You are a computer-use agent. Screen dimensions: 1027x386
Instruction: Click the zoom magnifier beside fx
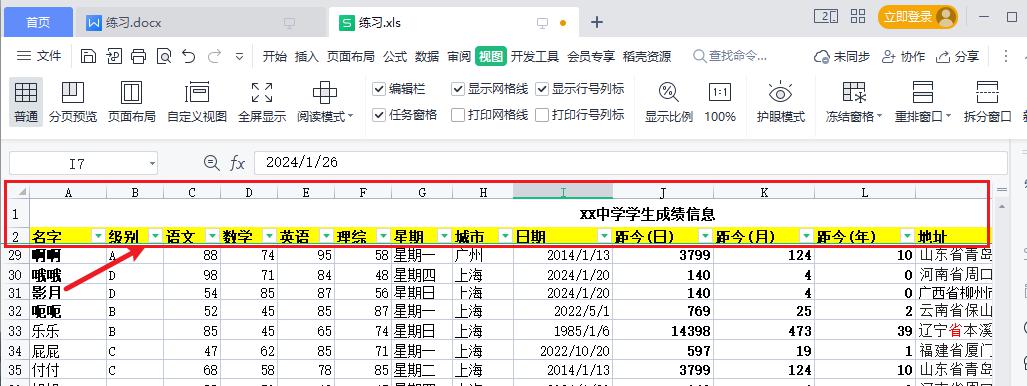(212, 163)
